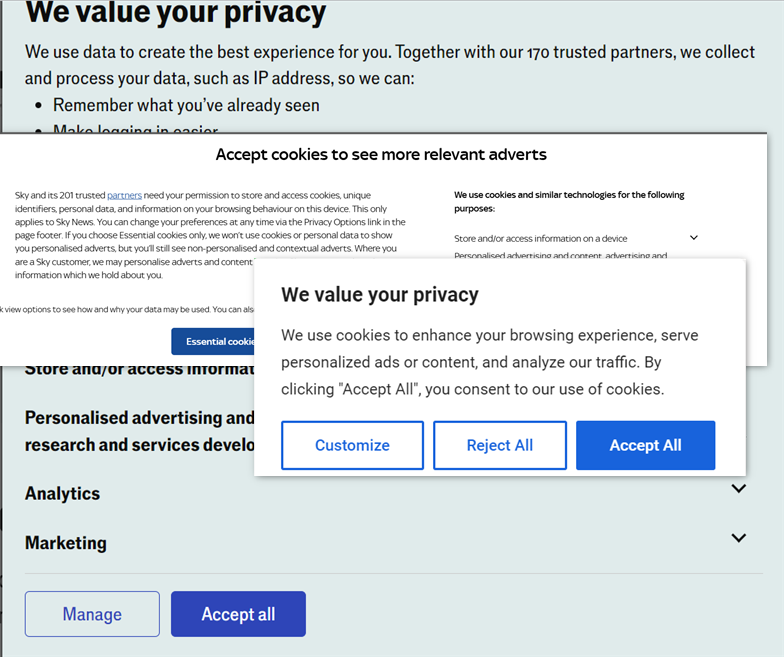Screen dimensions: 784x657
Task: Open the Manage cookie options
Action: [92, 614]
